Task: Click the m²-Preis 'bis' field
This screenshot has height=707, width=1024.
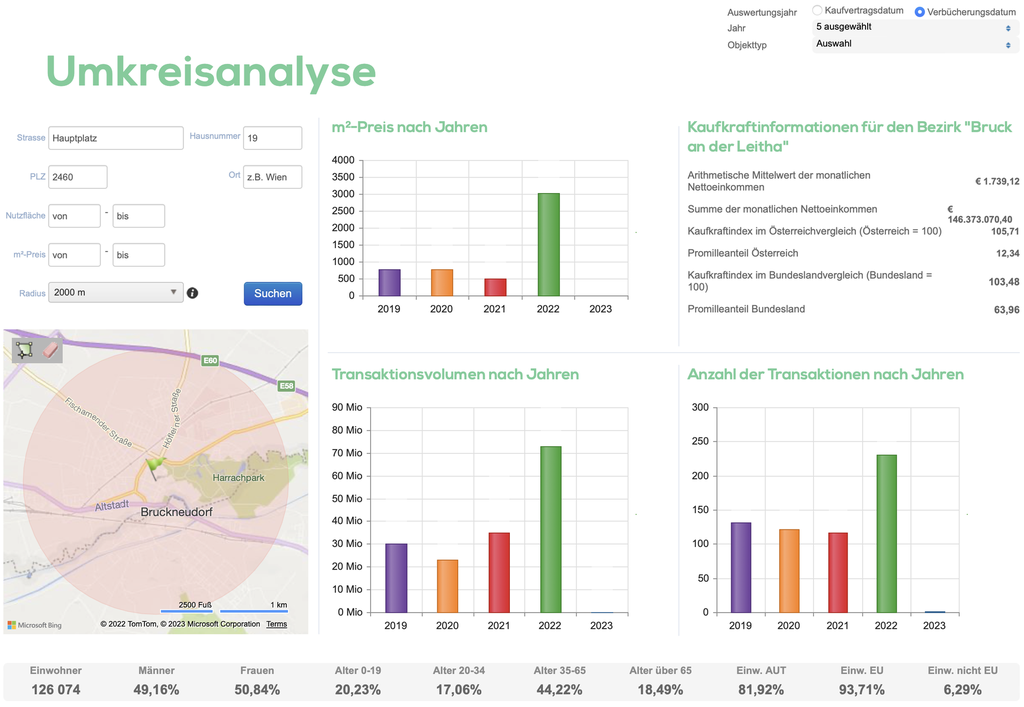Action: click(x=138, y=255)
